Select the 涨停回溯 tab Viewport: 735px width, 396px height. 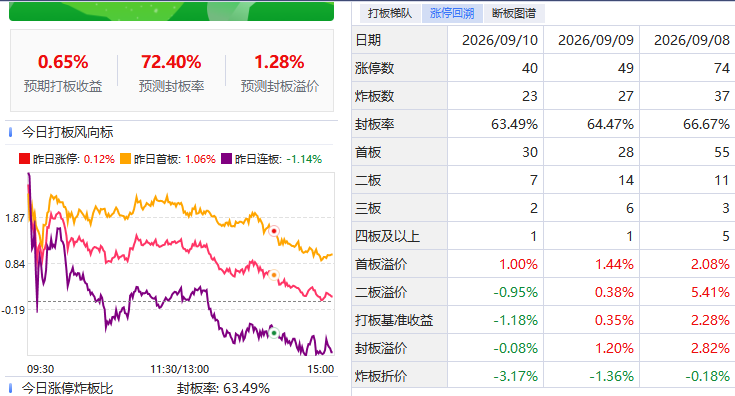452,13
